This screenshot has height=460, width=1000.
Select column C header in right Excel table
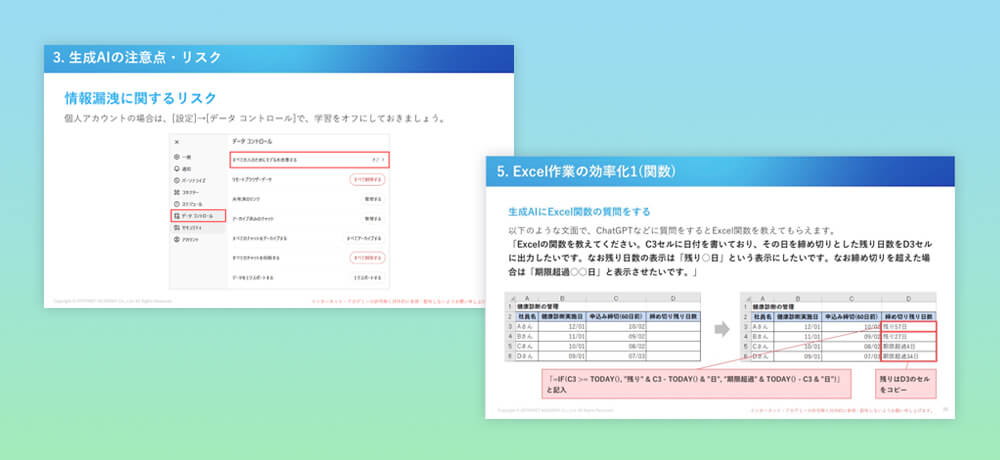click(851, 297)
